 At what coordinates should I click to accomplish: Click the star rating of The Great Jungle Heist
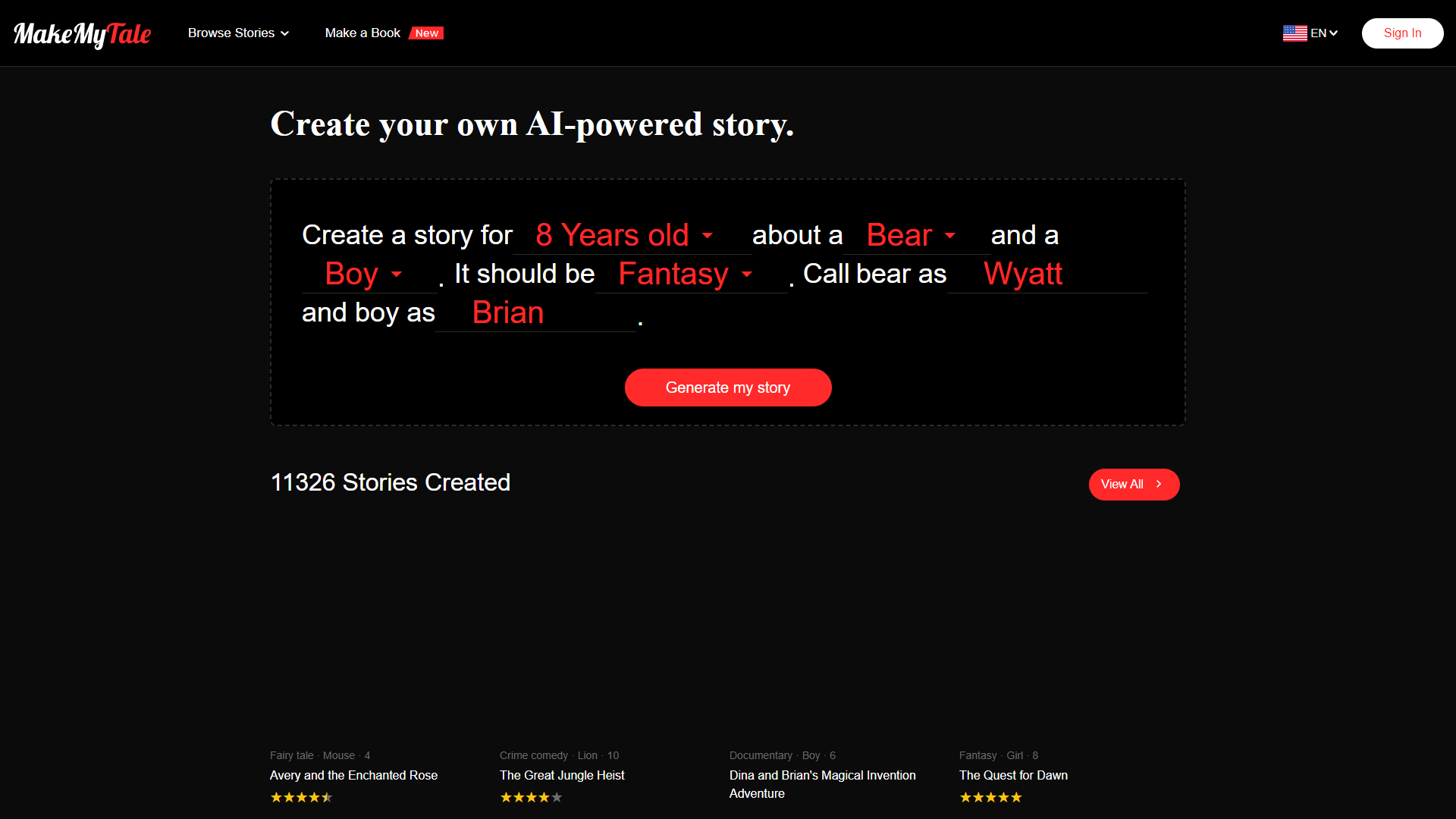point(531,797)
